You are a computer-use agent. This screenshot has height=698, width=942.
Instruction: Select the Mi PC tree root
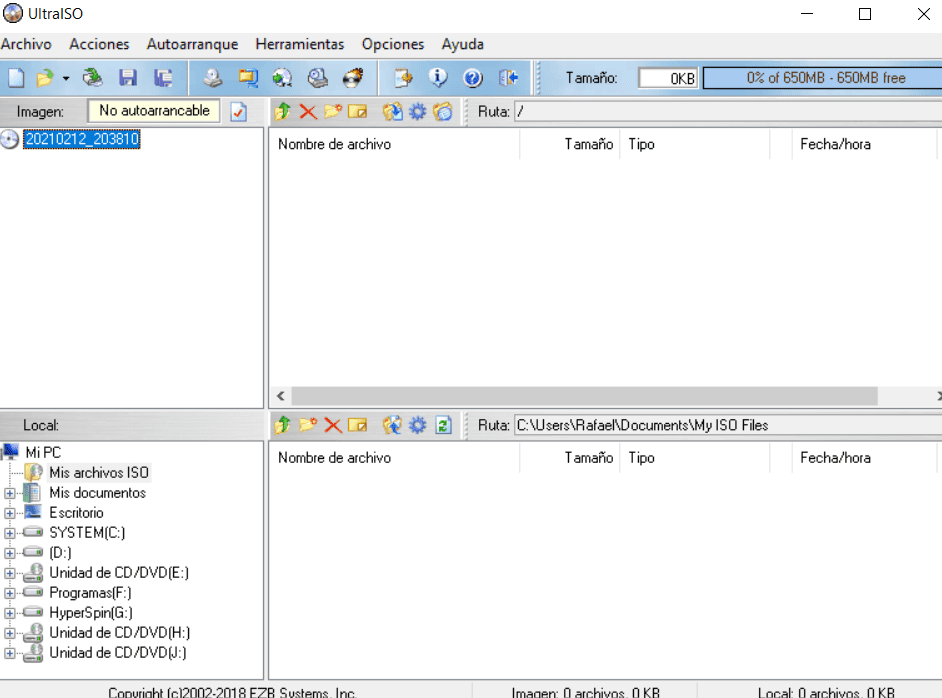coord(43,452)
